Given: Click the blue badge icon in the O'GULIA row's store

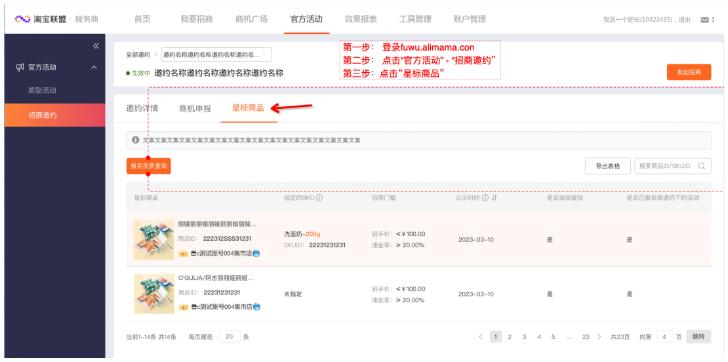Looking at the screenshot, I should [256, 307].
